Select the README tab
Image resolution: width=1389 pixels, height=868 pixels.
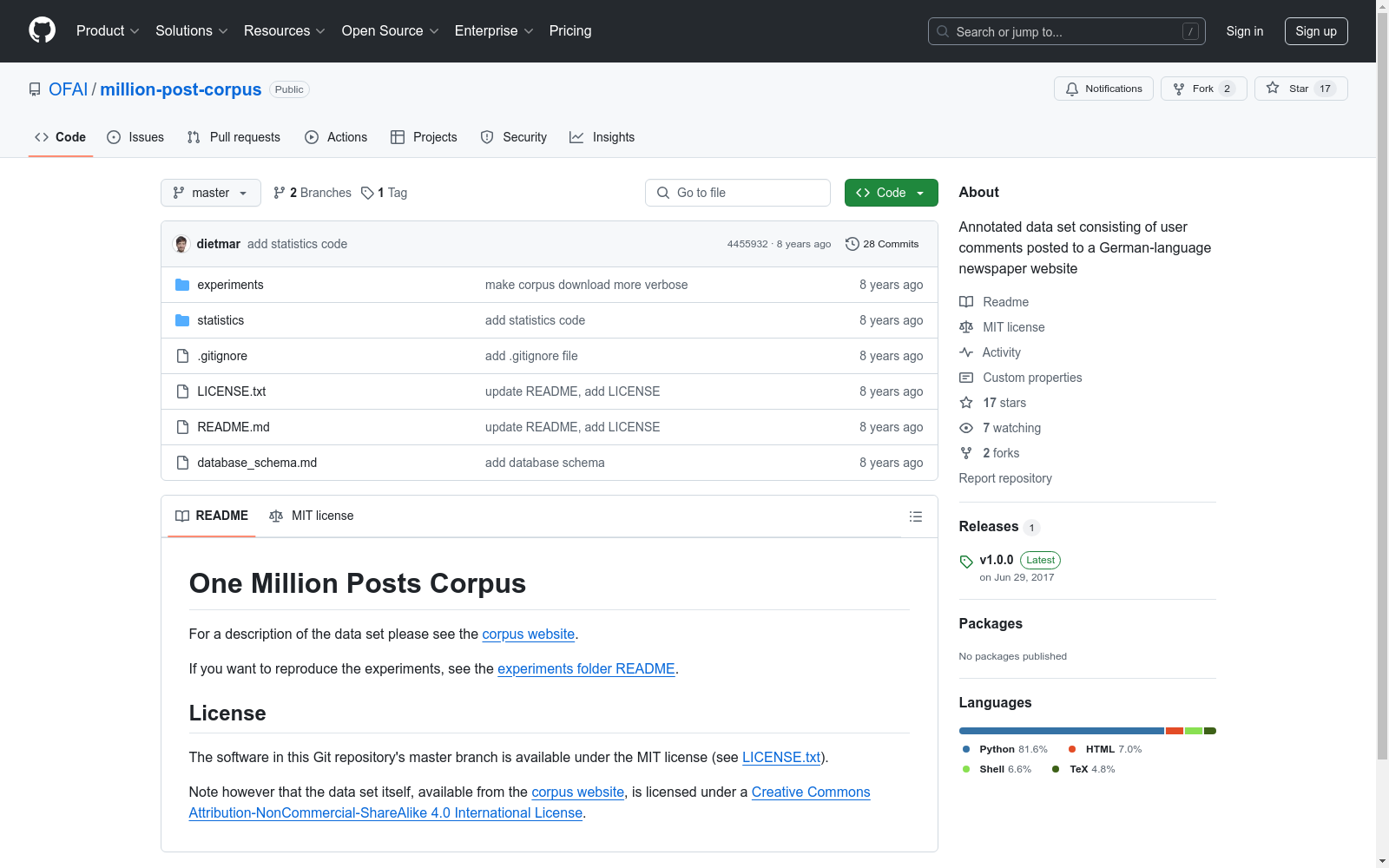point(212,516)
